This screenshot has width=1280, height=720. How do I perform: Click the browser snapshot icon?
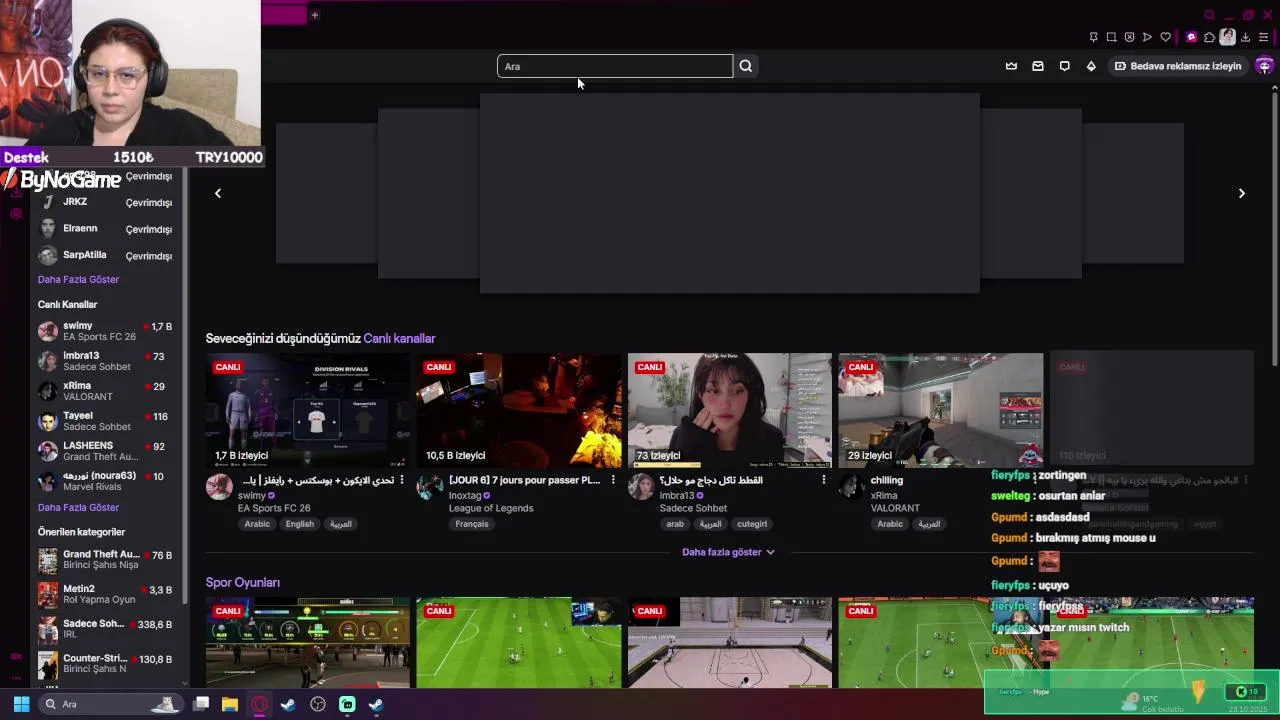point(1111,37)
